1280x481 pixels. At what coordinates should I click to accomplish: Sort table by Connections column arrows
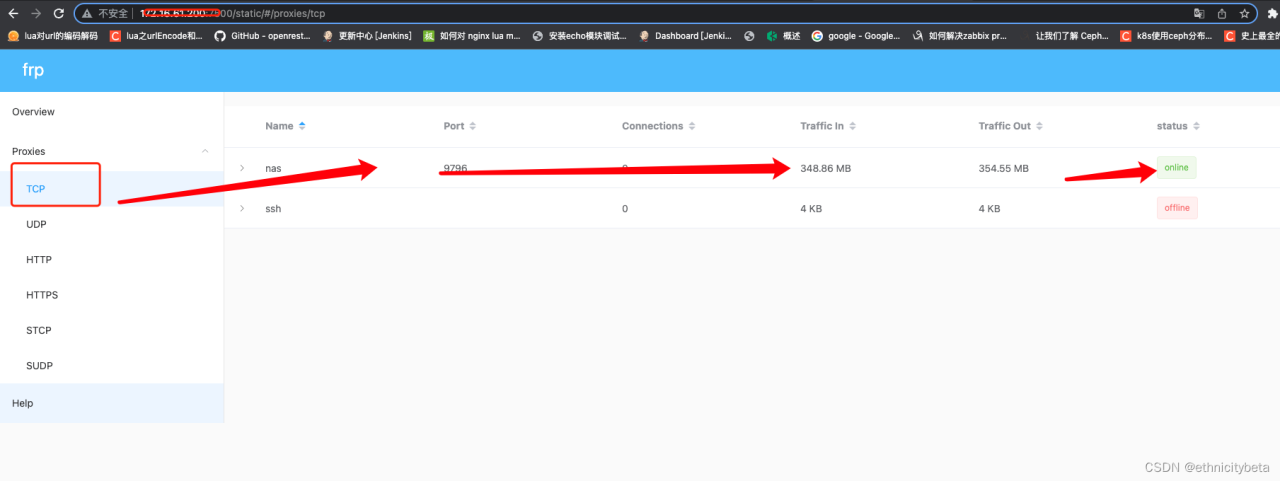click(x=692, y=126)
